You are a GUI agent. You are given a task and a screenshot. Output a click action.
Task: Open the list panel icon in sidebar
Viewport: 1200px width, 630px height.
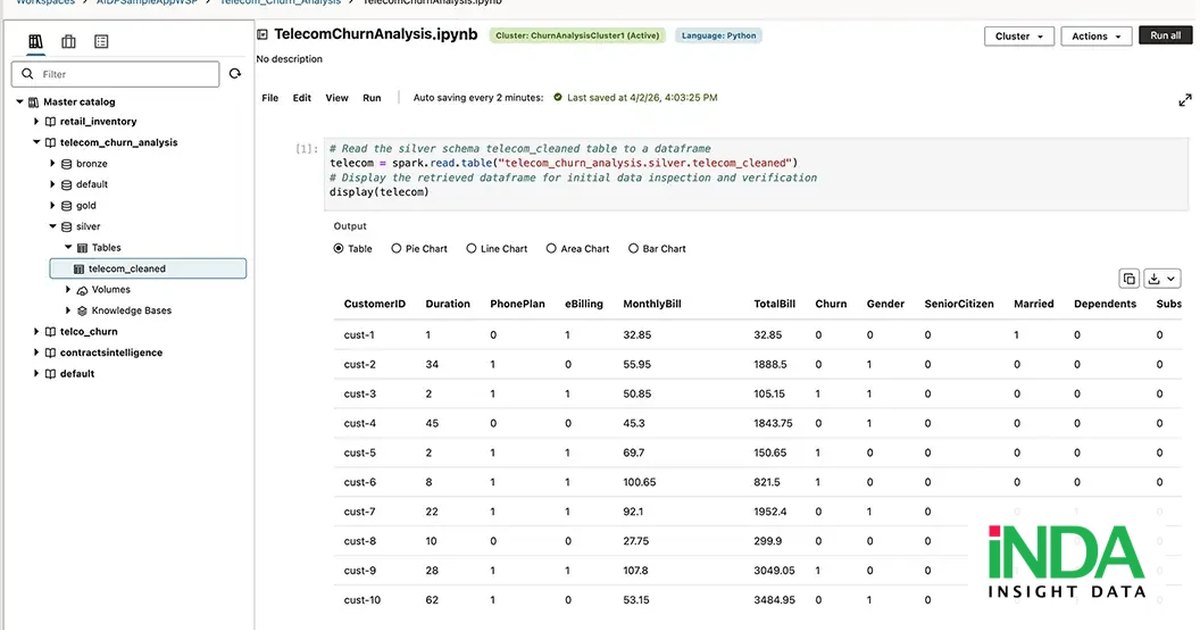tap(101, 42)
